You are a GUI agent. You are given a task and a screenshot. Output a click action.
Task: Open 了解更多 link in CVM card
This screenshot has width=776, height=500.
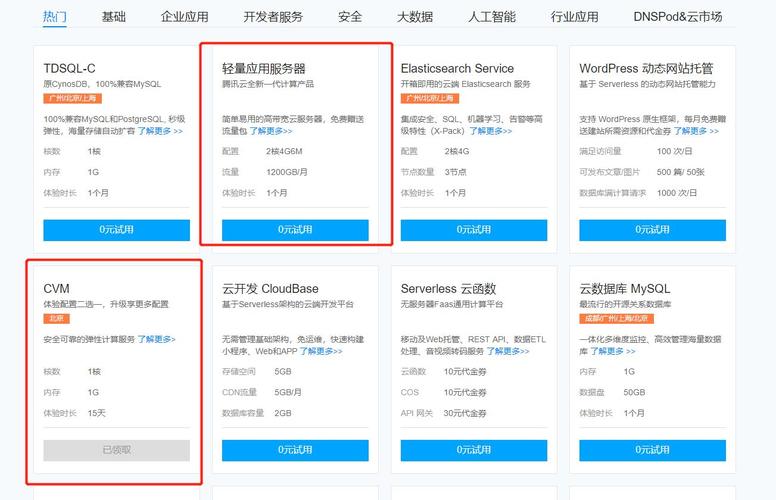156,340
